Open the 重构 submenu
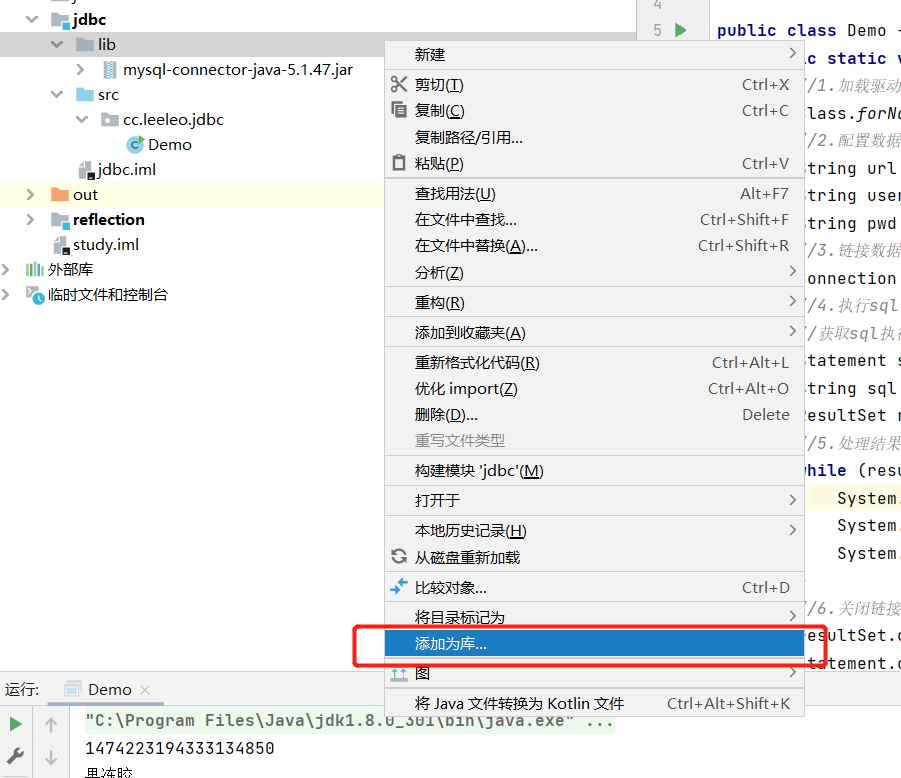Image resolution: width=901 pixels, height=778 pixels. tap(439, 303)
